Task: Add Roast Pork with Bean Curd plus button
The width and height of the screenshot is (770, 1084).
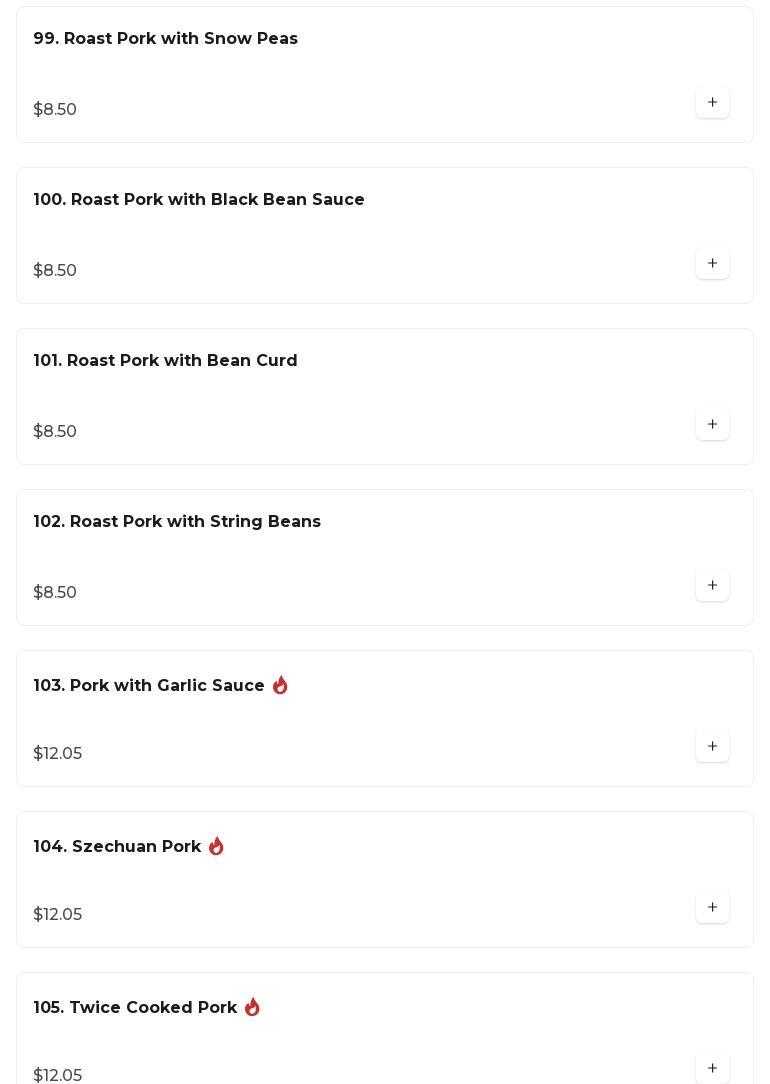Action: (712, 424)
